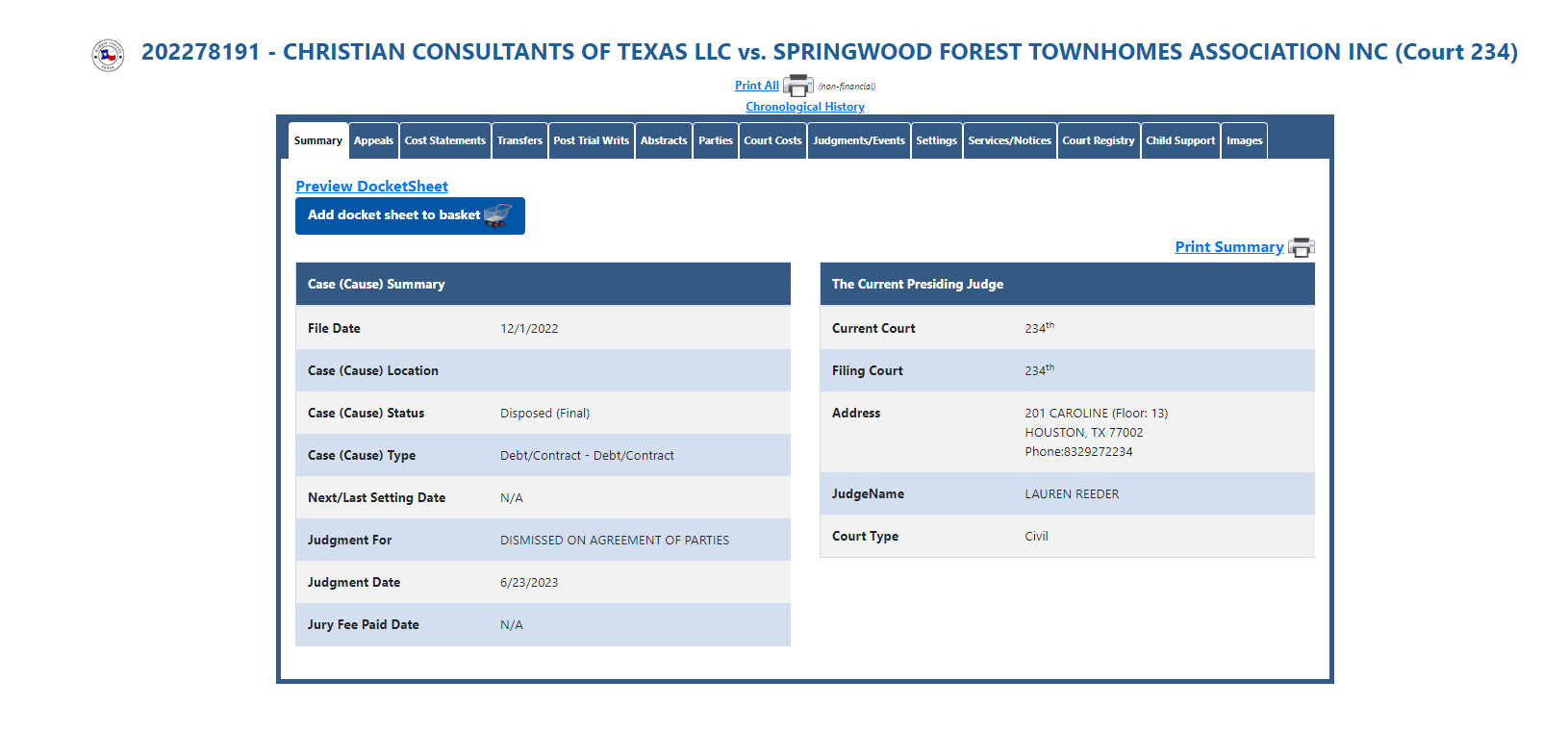
Task: Switch to the Appeals tab
Action: 373,140
